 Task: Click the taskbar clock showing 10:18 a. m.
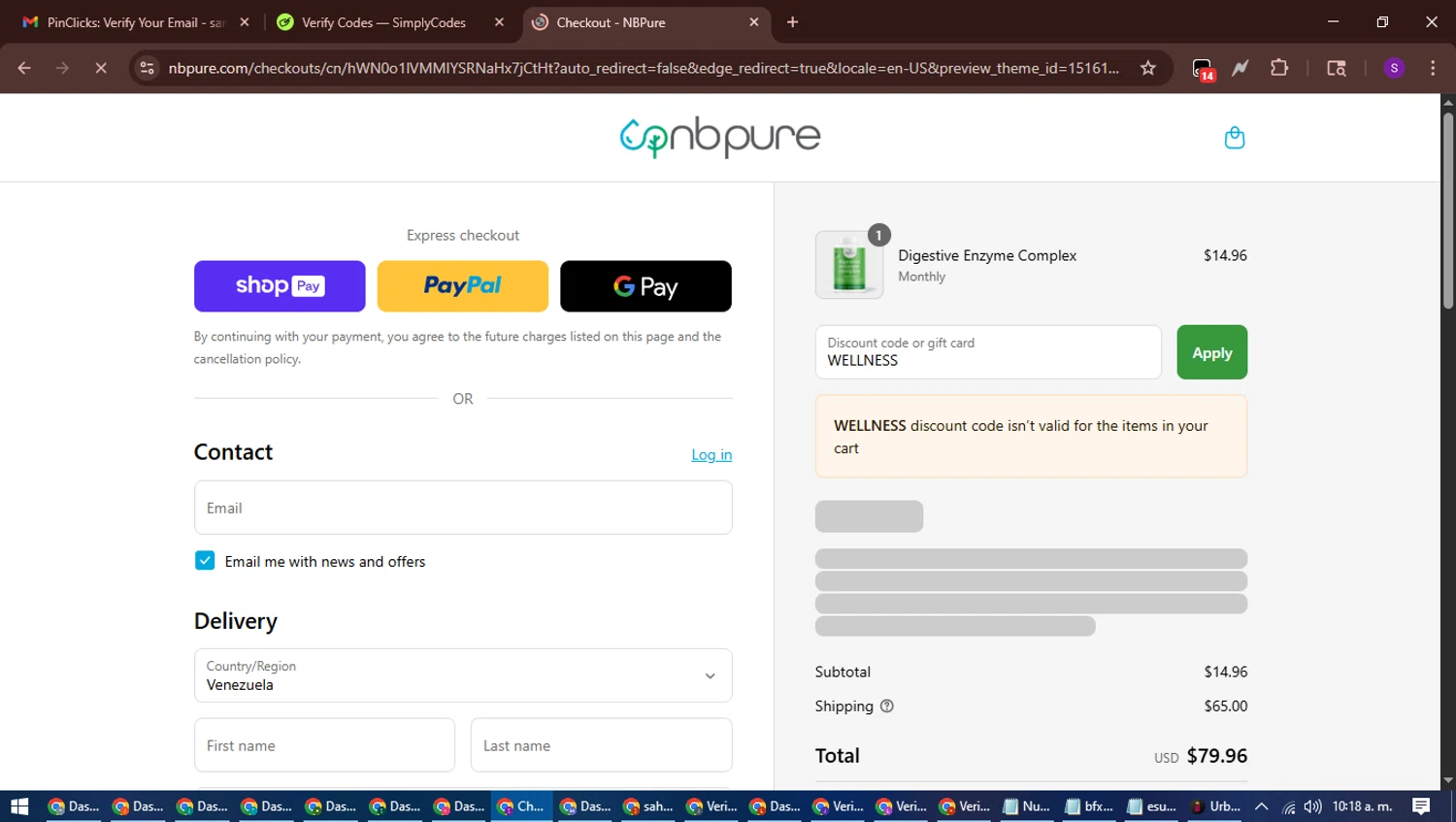1363,806
